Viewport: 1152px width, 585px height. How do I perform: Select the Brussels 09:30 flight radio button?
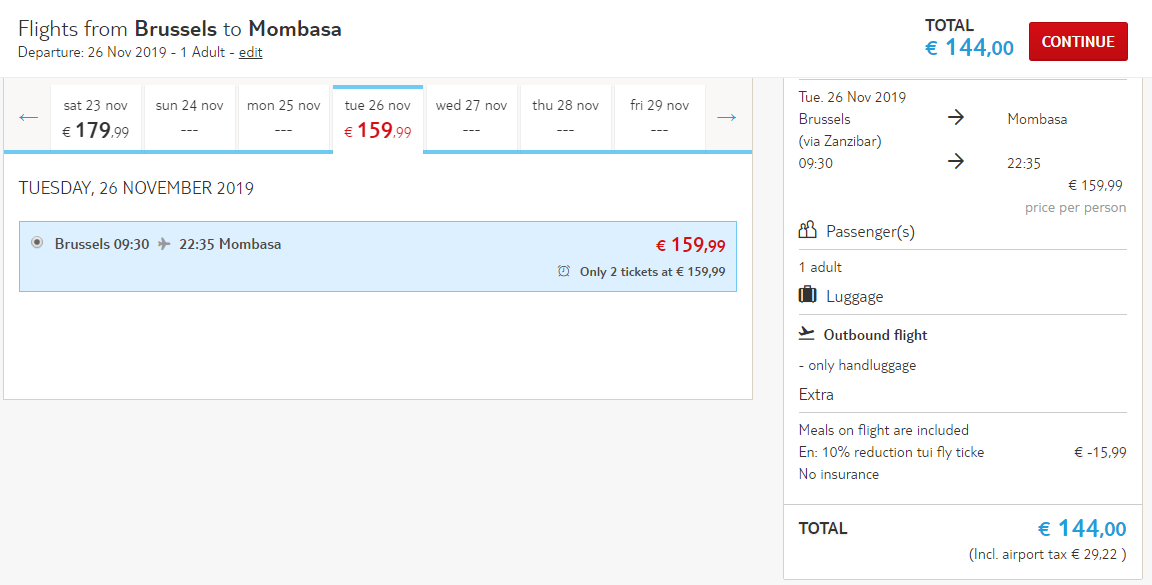(37, 243)
